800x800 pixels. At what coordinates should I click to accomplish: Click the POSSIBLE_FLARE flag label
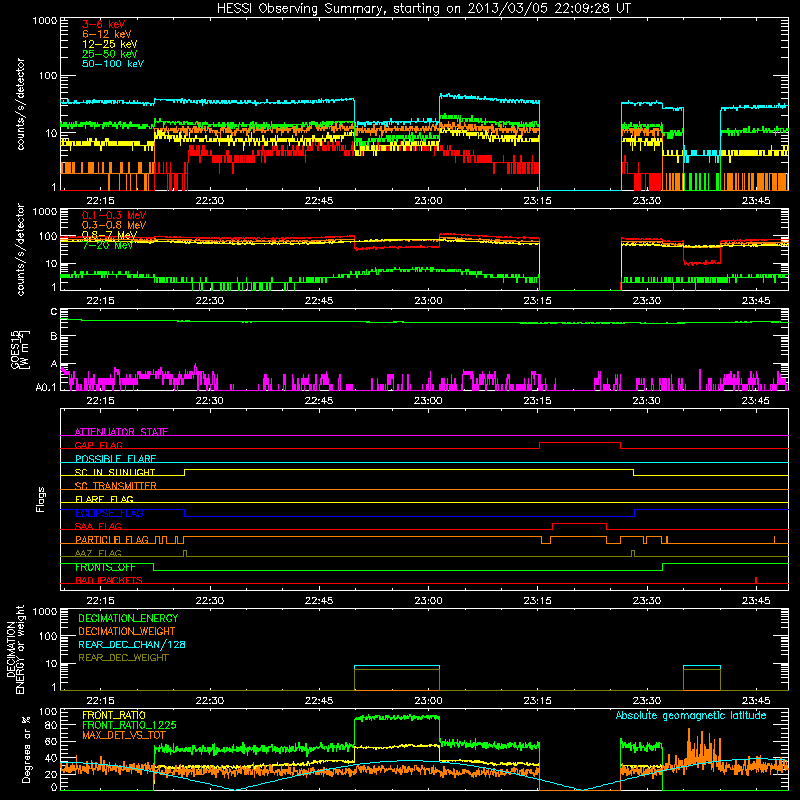point(115,458)
